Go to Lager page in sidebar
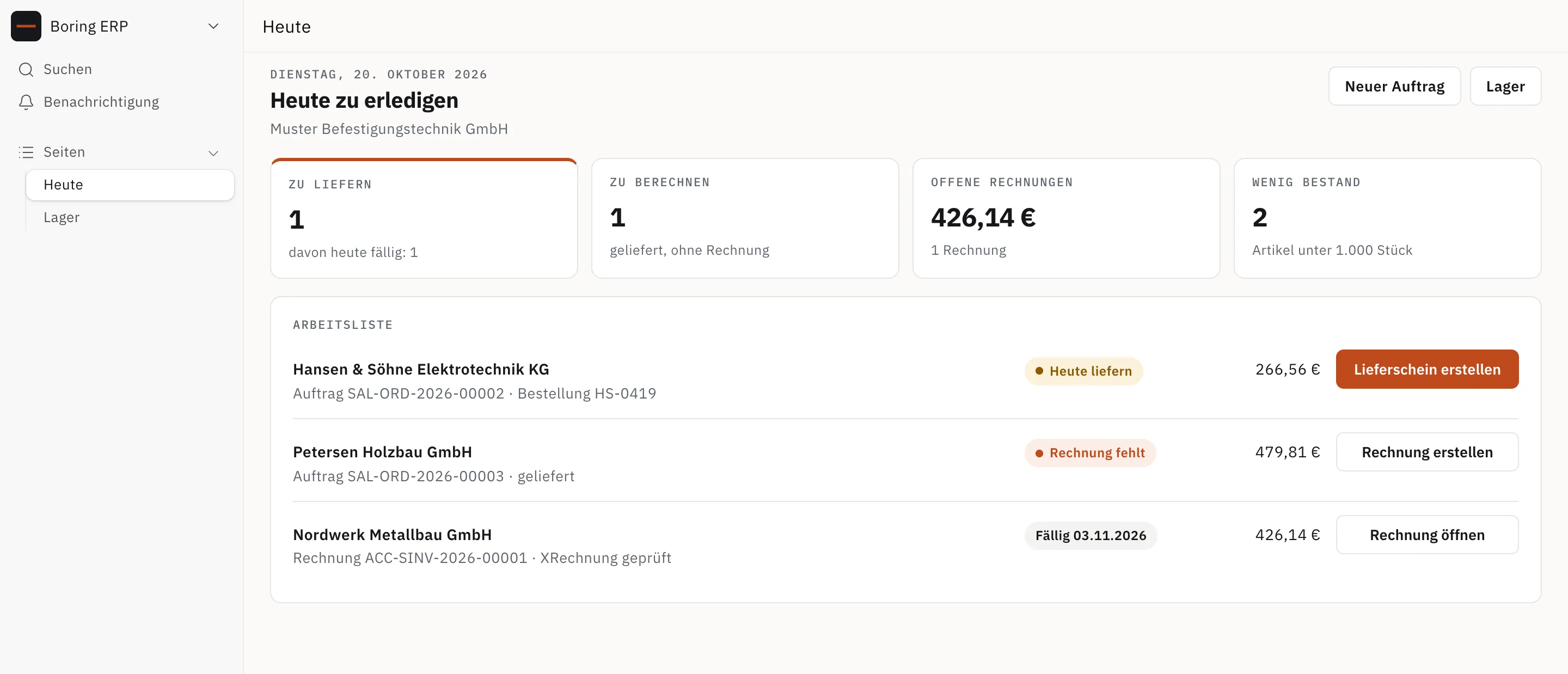Screen dimensions: 1568x674 (130, 217)
